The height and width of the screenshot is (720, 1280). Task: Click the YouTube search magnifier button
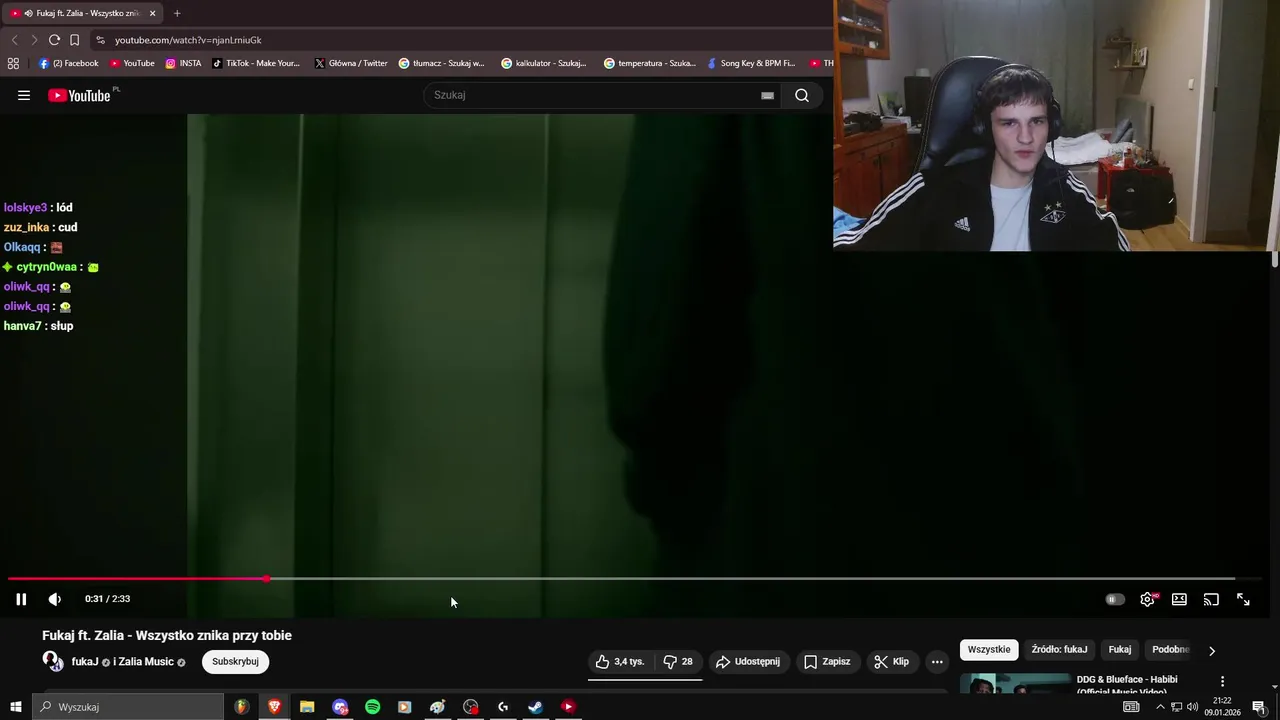pos(802,96)
